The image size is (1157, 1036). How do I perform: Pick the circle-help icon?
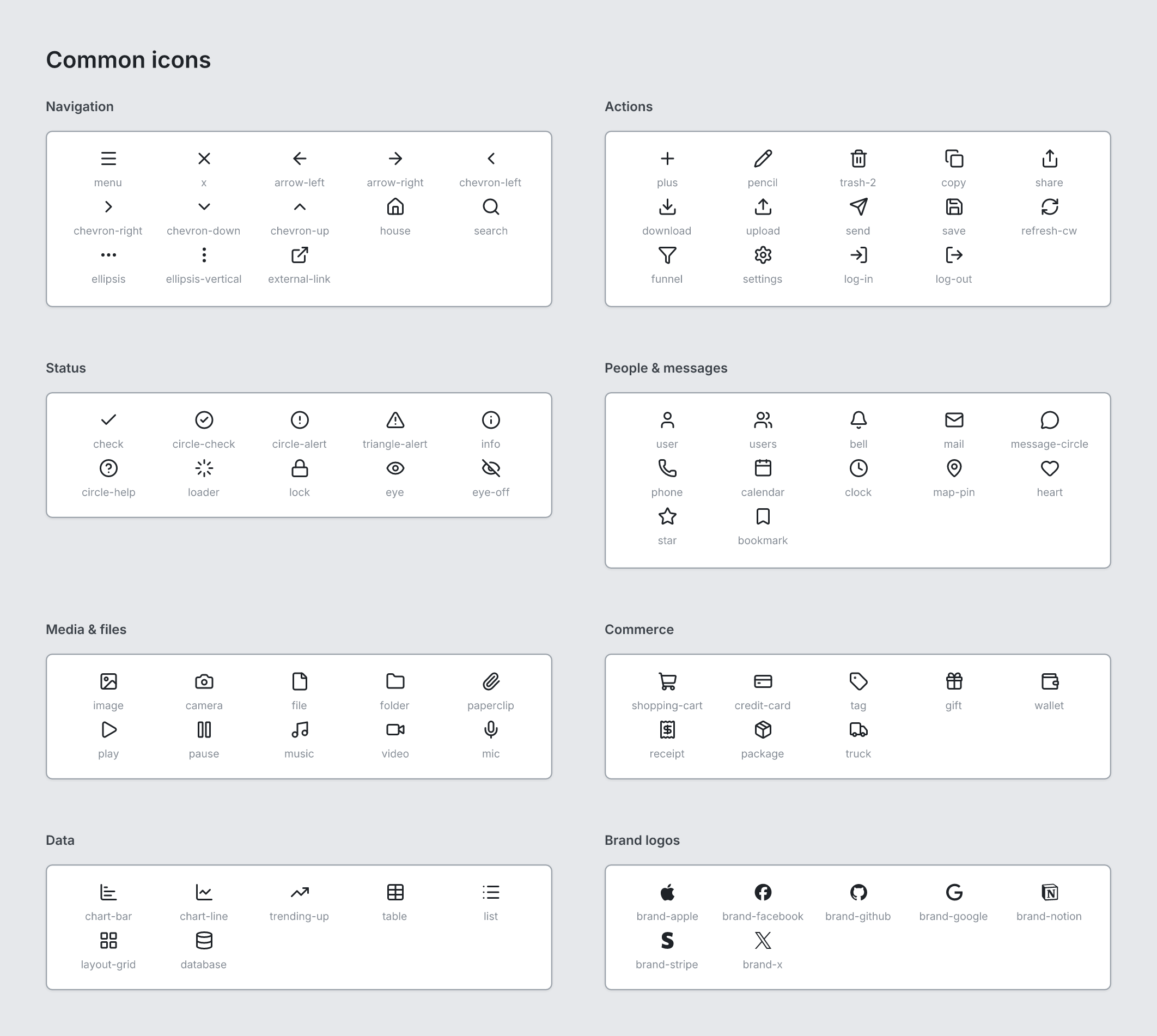point(108,468)
